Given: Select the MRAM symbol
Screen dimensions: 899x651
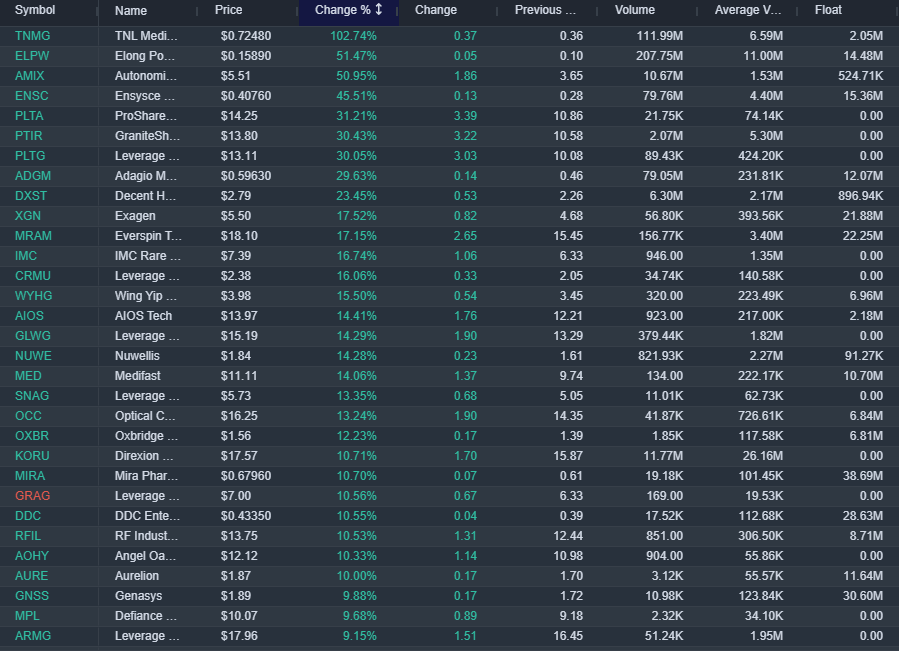Looking at the screenshot, I should coord(33,236).
